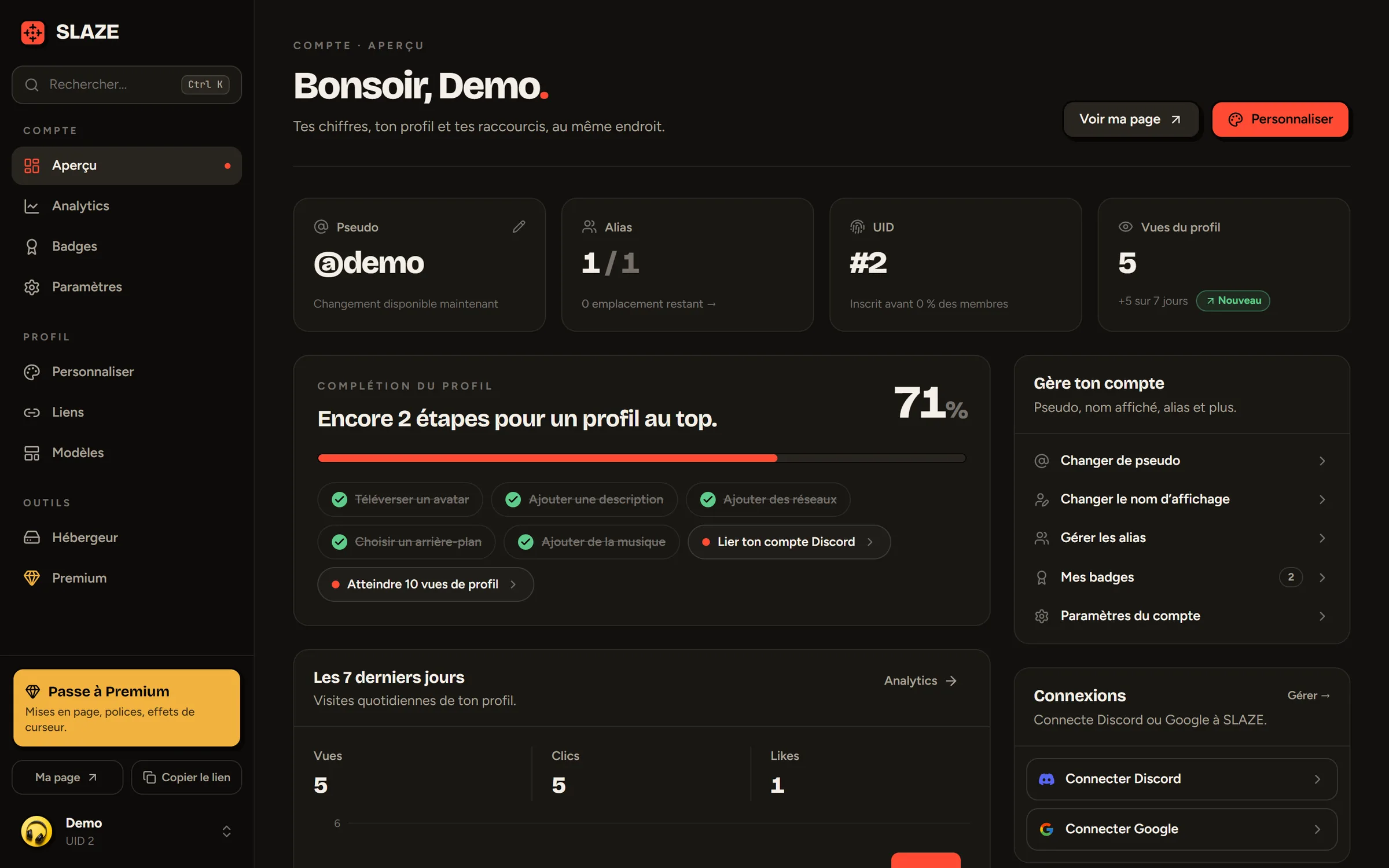Image resolution: width=1389 pixels, height=868 pixels.
Task: Click chevron on Atteindre 10 vues de profil
Action: 513,584
